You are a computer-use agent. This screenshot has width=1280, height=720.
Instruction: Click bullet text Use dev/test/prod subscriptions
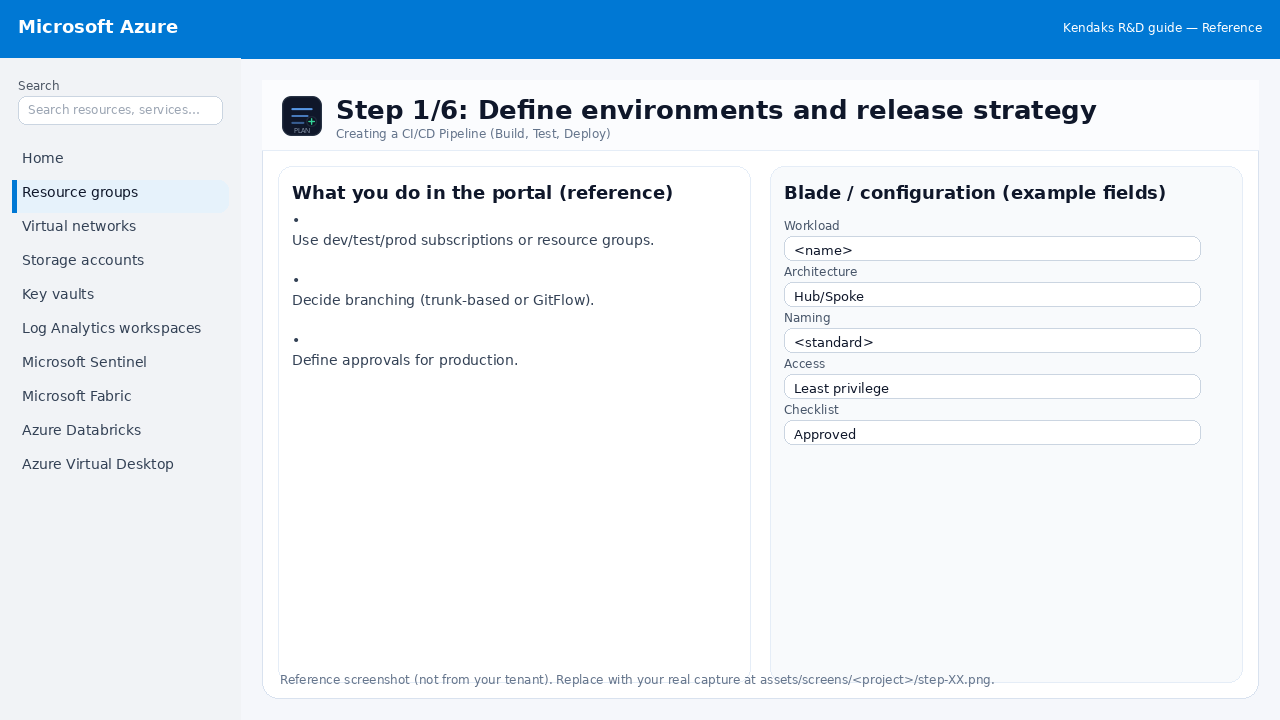(x=473, y=240)
